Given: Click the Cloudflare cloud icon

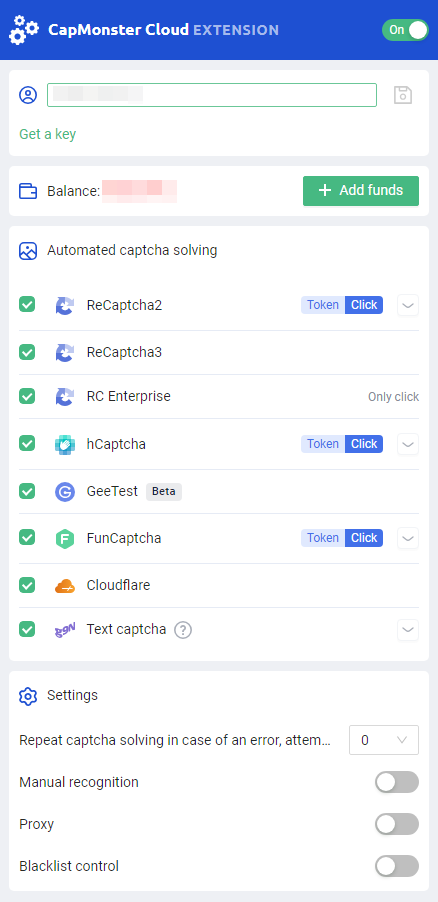Looking at the screenshot, I should click(64, 586).
